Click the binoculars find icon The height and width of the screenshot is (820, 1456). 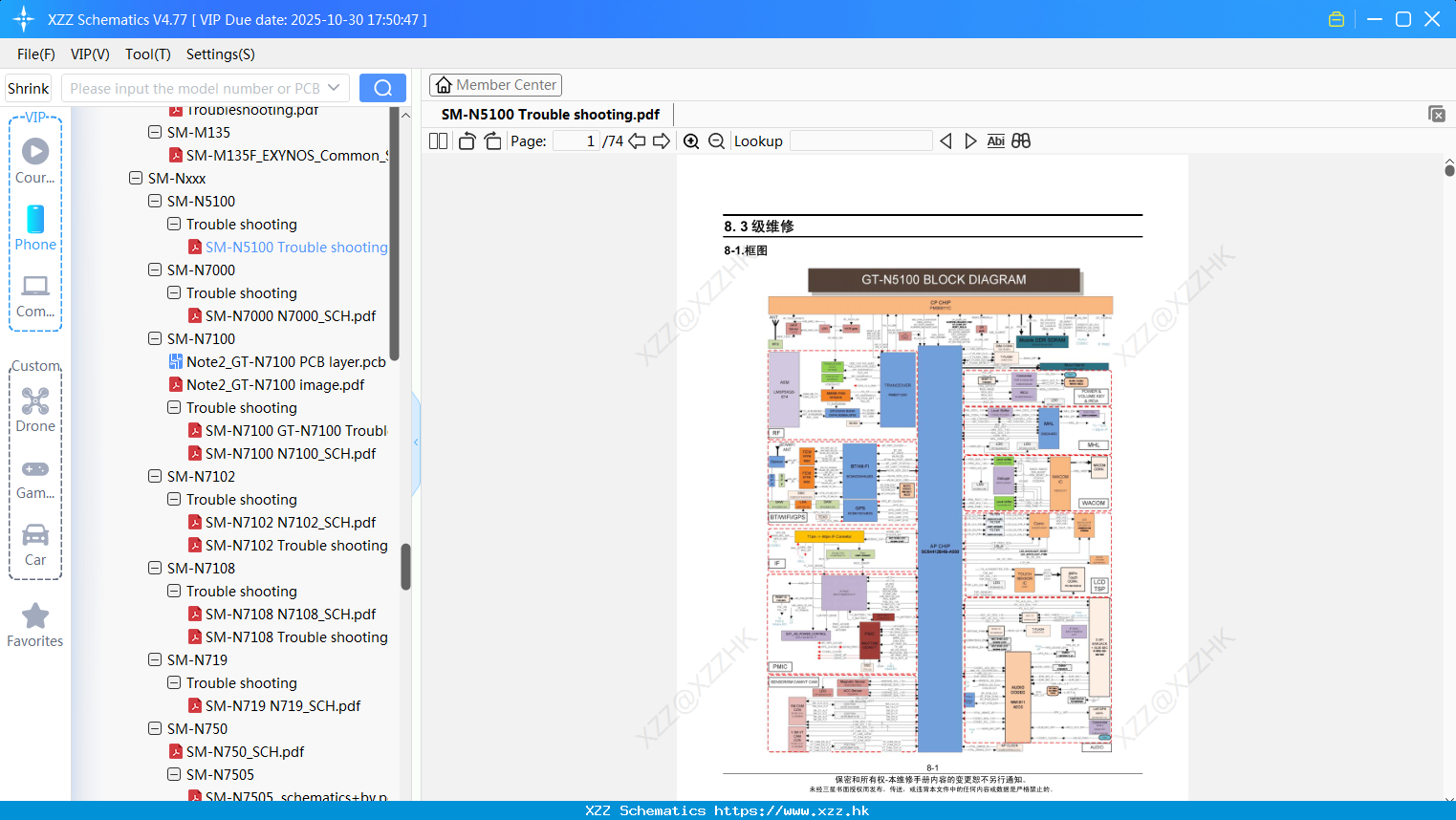point(1021,141)
